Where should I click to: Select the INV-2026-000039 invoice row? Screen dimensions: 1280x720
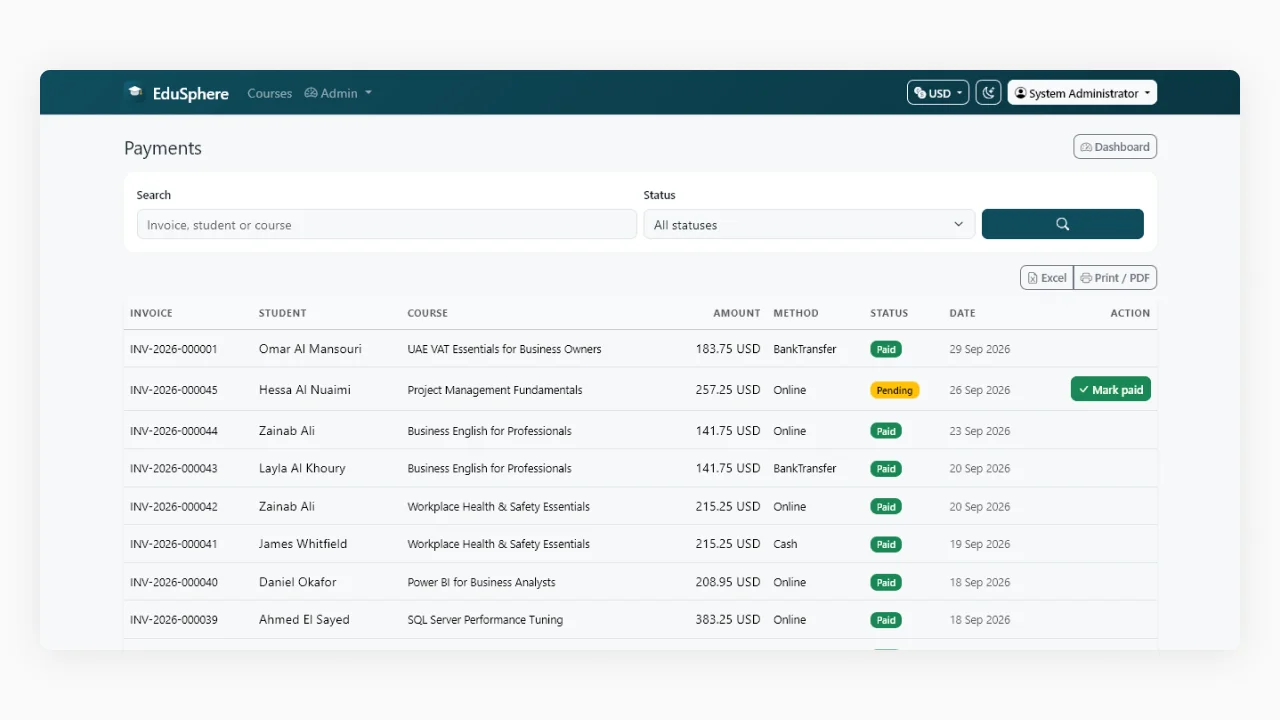click(640, 620)
